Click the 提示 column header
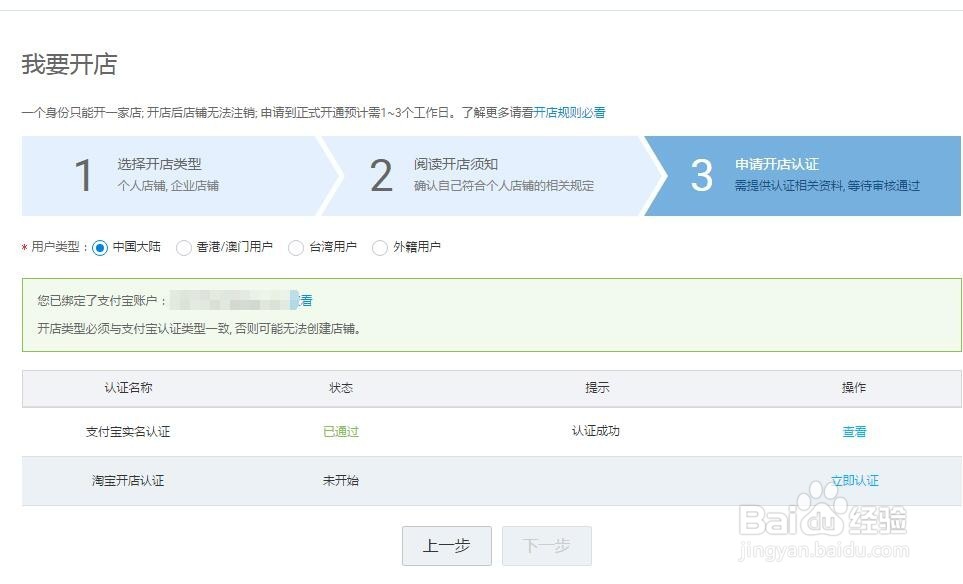This screenshot has width=963, height=584. 597,387
